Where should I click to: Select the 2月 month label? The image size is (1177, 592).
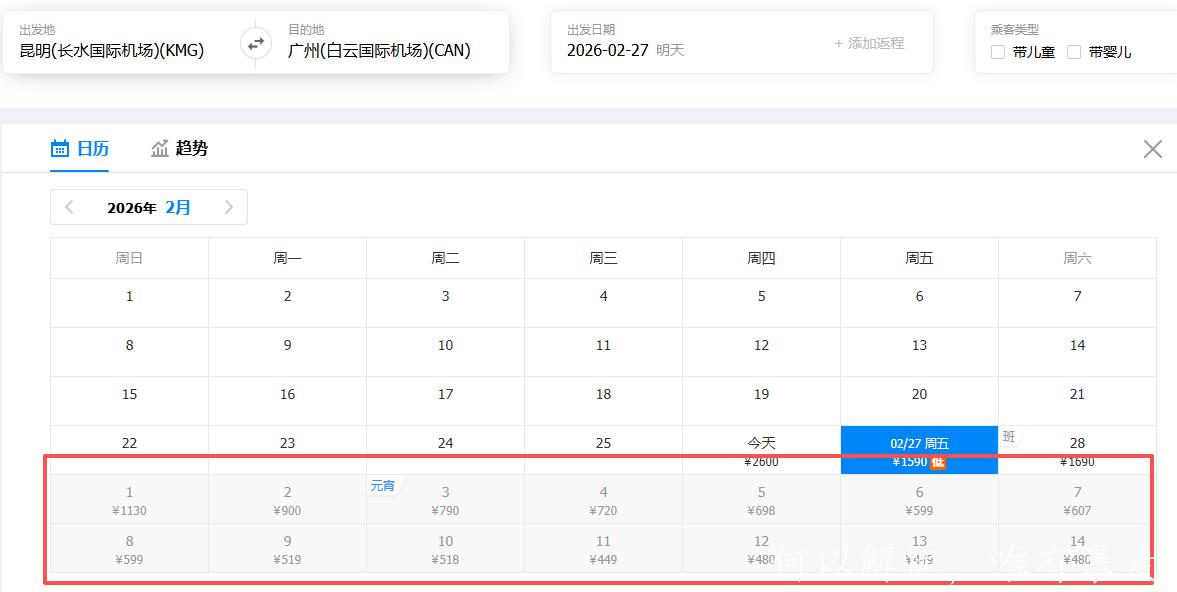(x=178, y=207)
